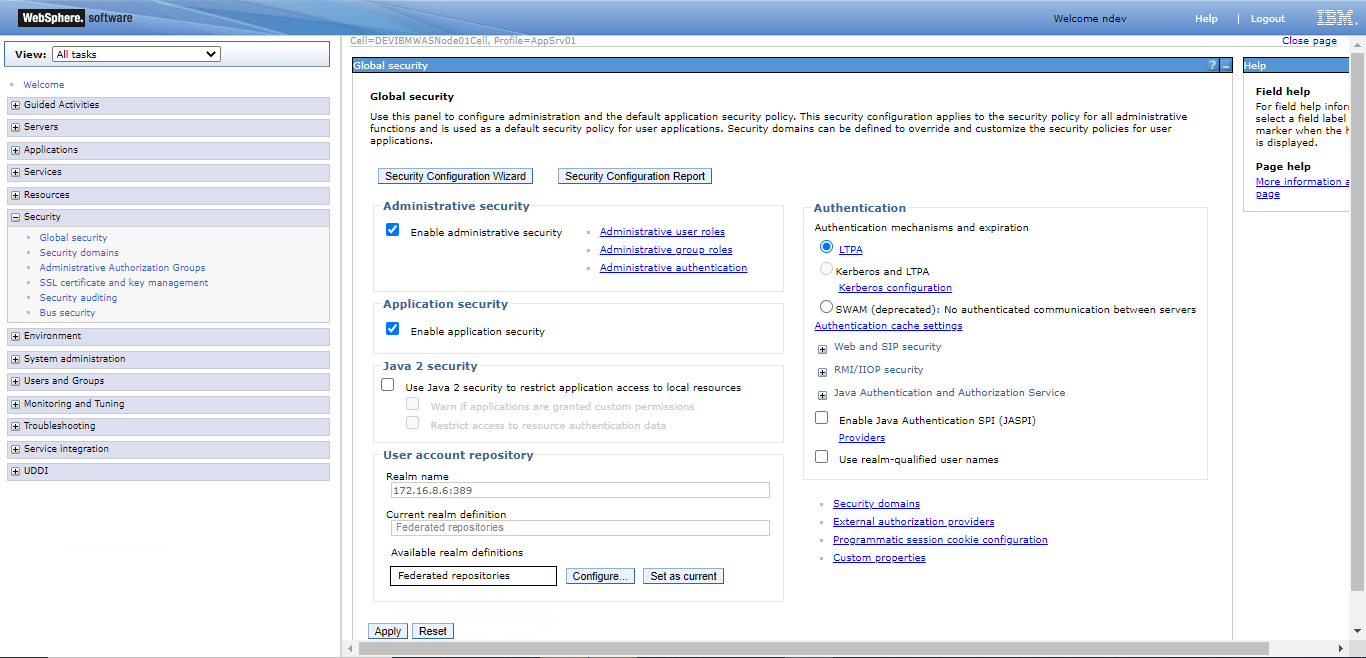The image size is (1366, 658).
Task: Minimize the Global security portlet with the dash icon
Action: (x=1226, y=65)
